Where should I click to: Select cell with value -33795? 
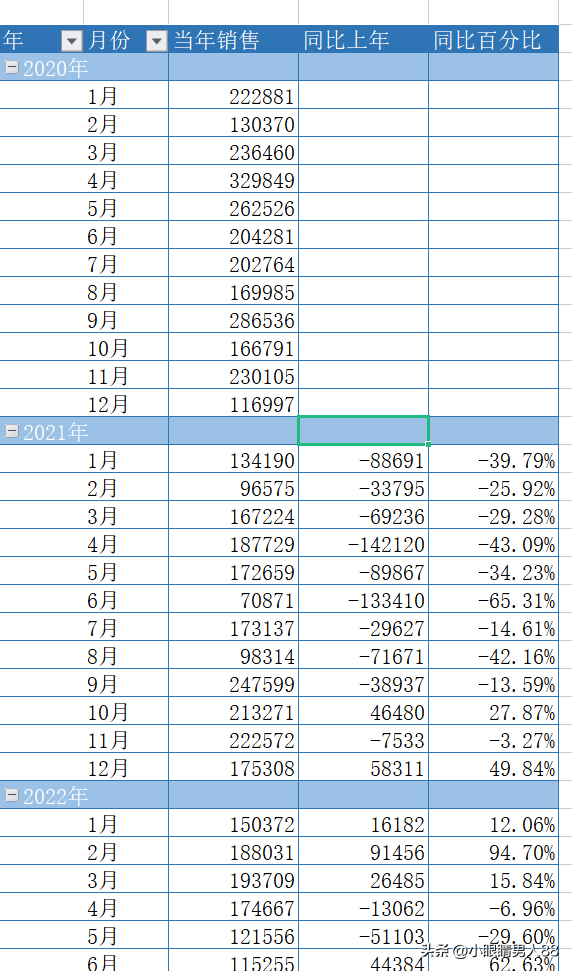pos(363,488)
